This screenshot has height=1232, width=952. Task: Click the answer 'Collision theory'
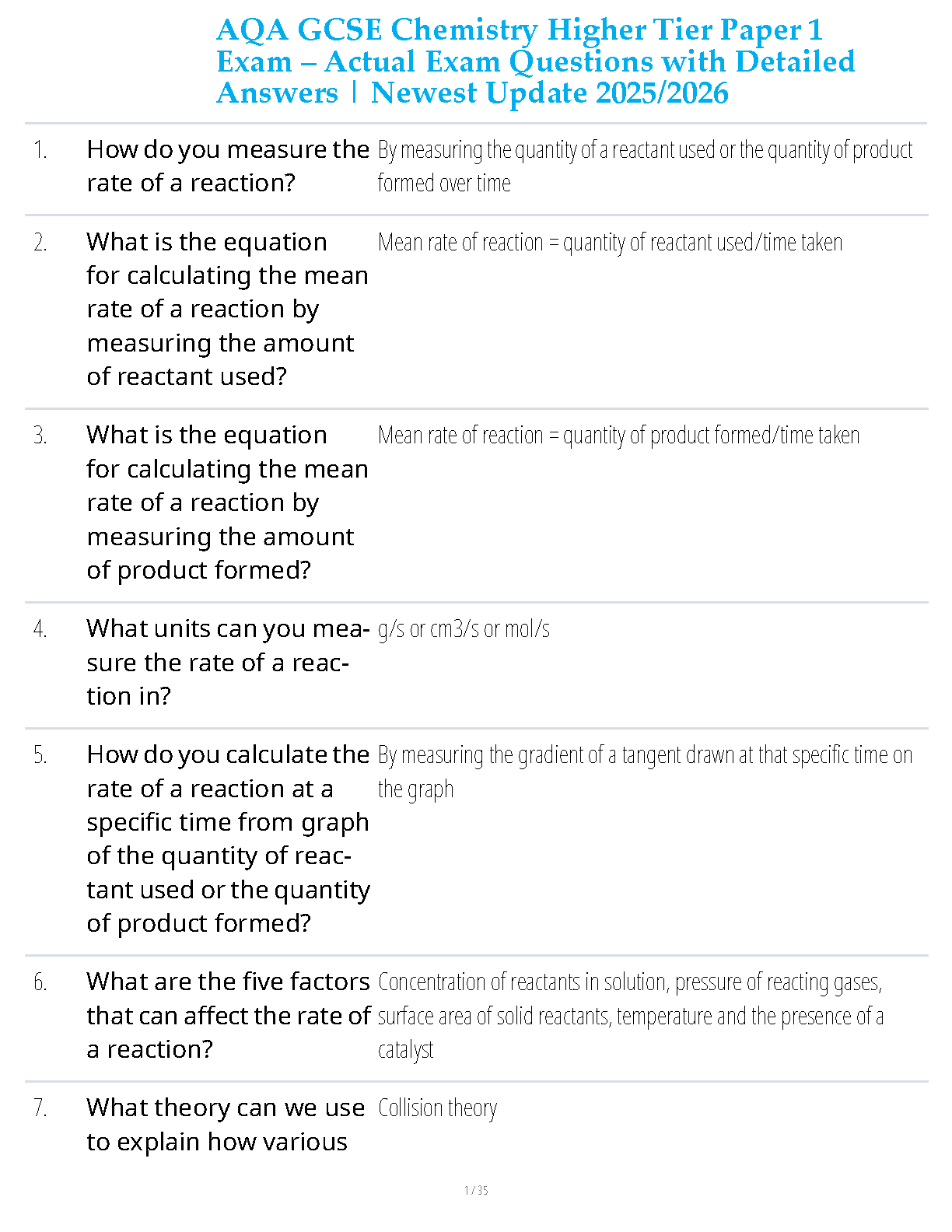[437, 1108]
